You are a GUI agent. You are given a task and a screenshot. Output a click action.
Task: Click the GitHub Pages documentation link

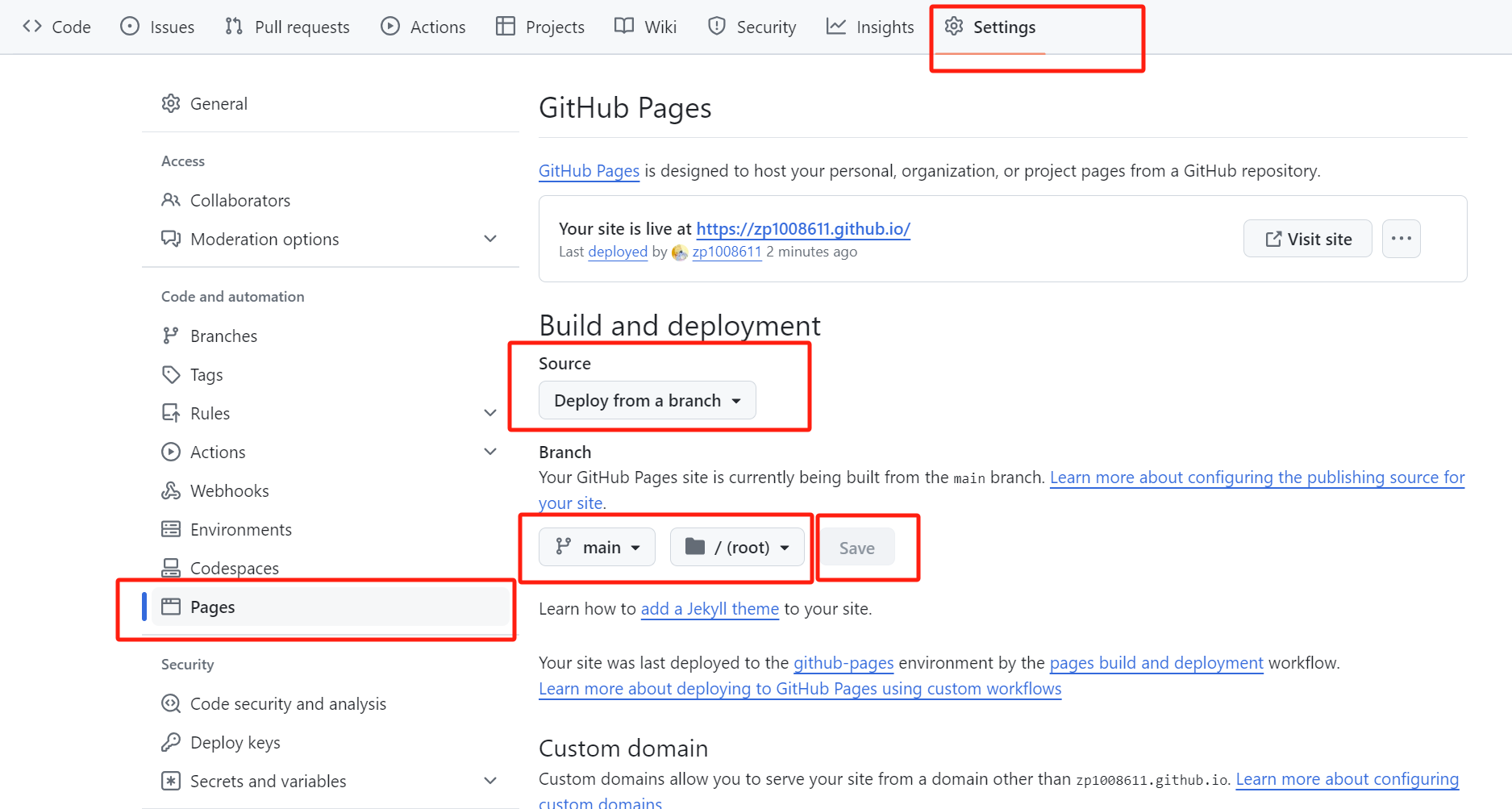(x=589, y=171)
